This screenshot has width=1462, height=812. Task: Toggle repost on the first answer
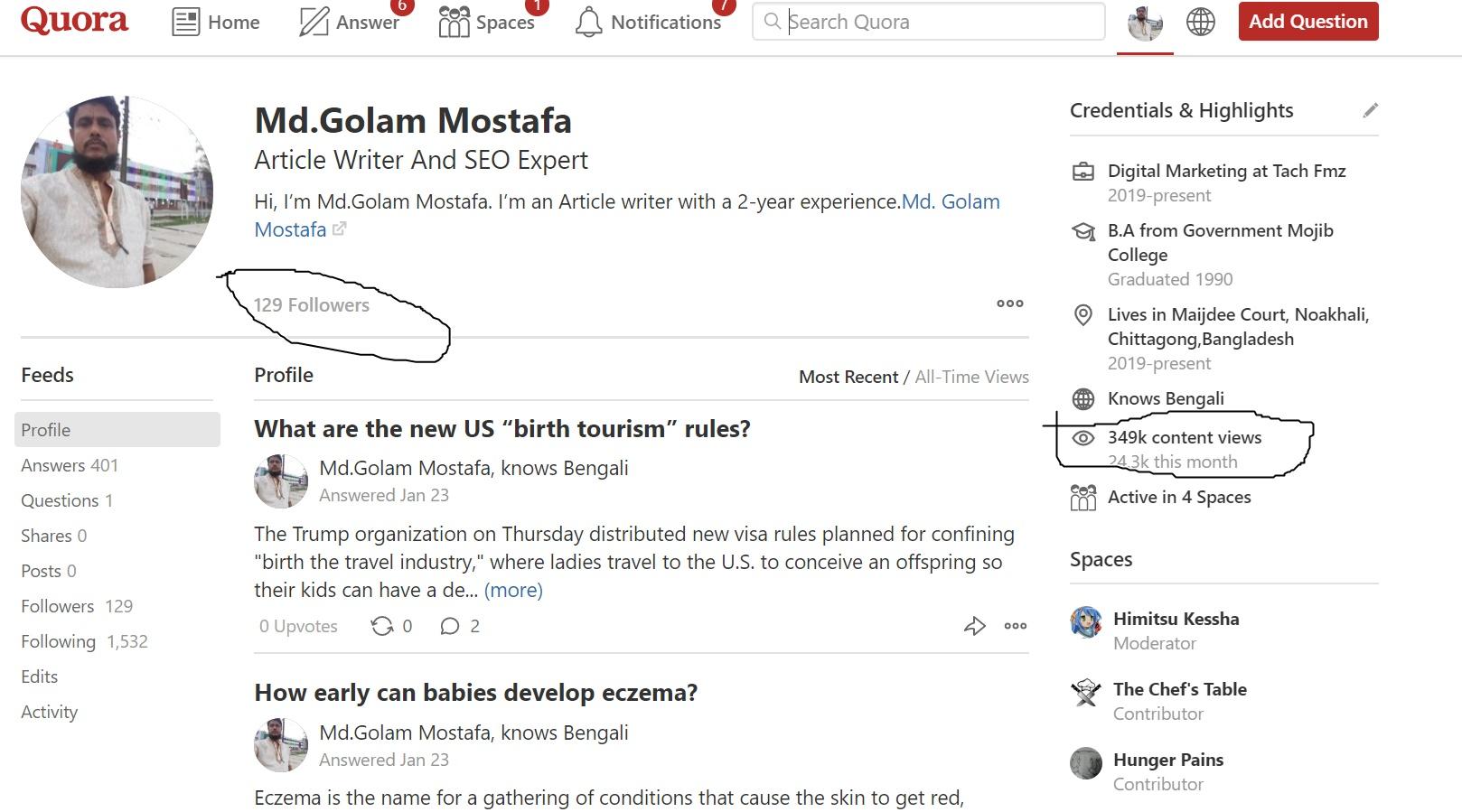pyautogui.click(x=383, y=625)
